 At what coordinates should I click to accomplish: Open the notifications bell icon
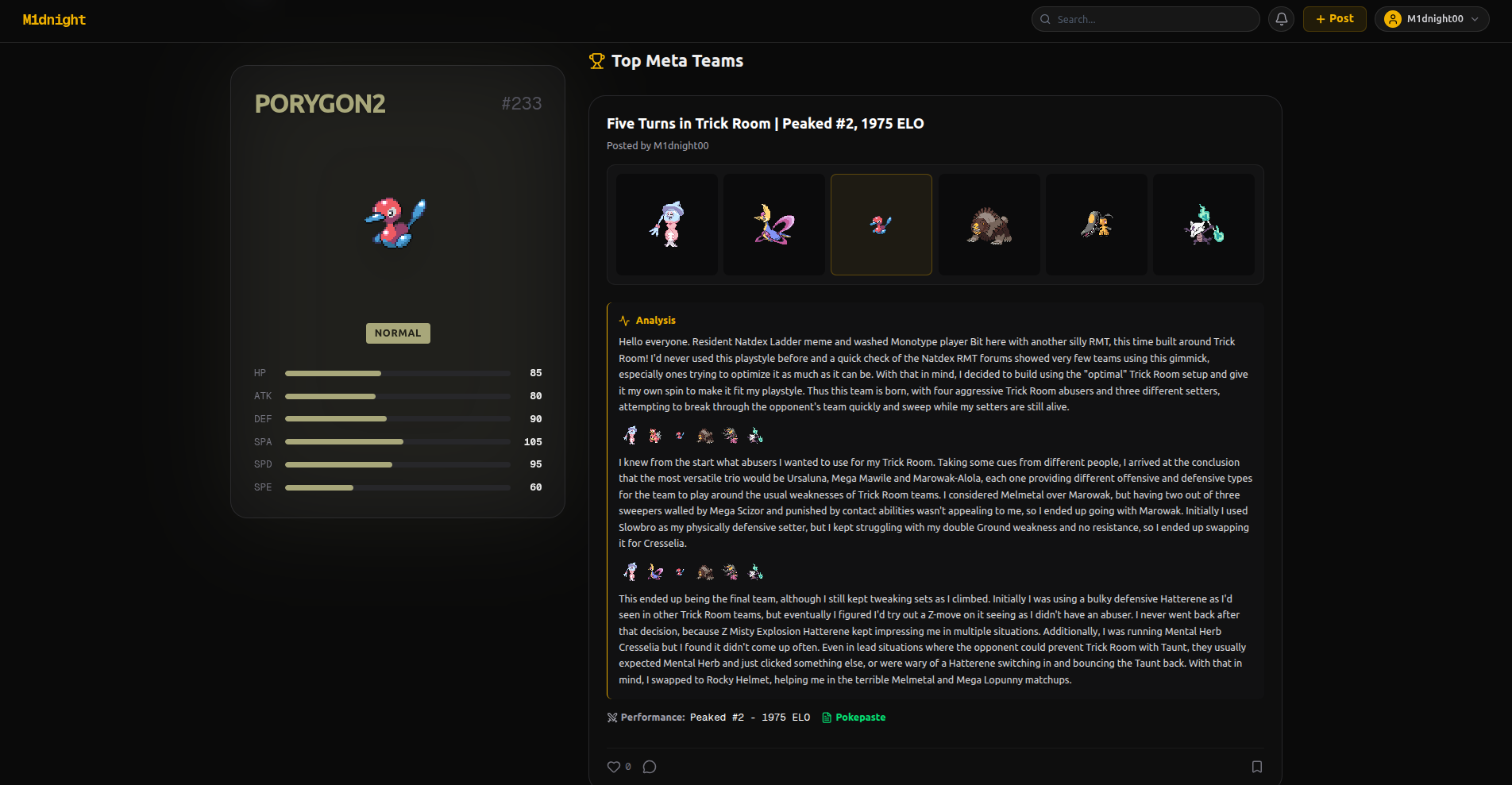(x=1281, y=19)
